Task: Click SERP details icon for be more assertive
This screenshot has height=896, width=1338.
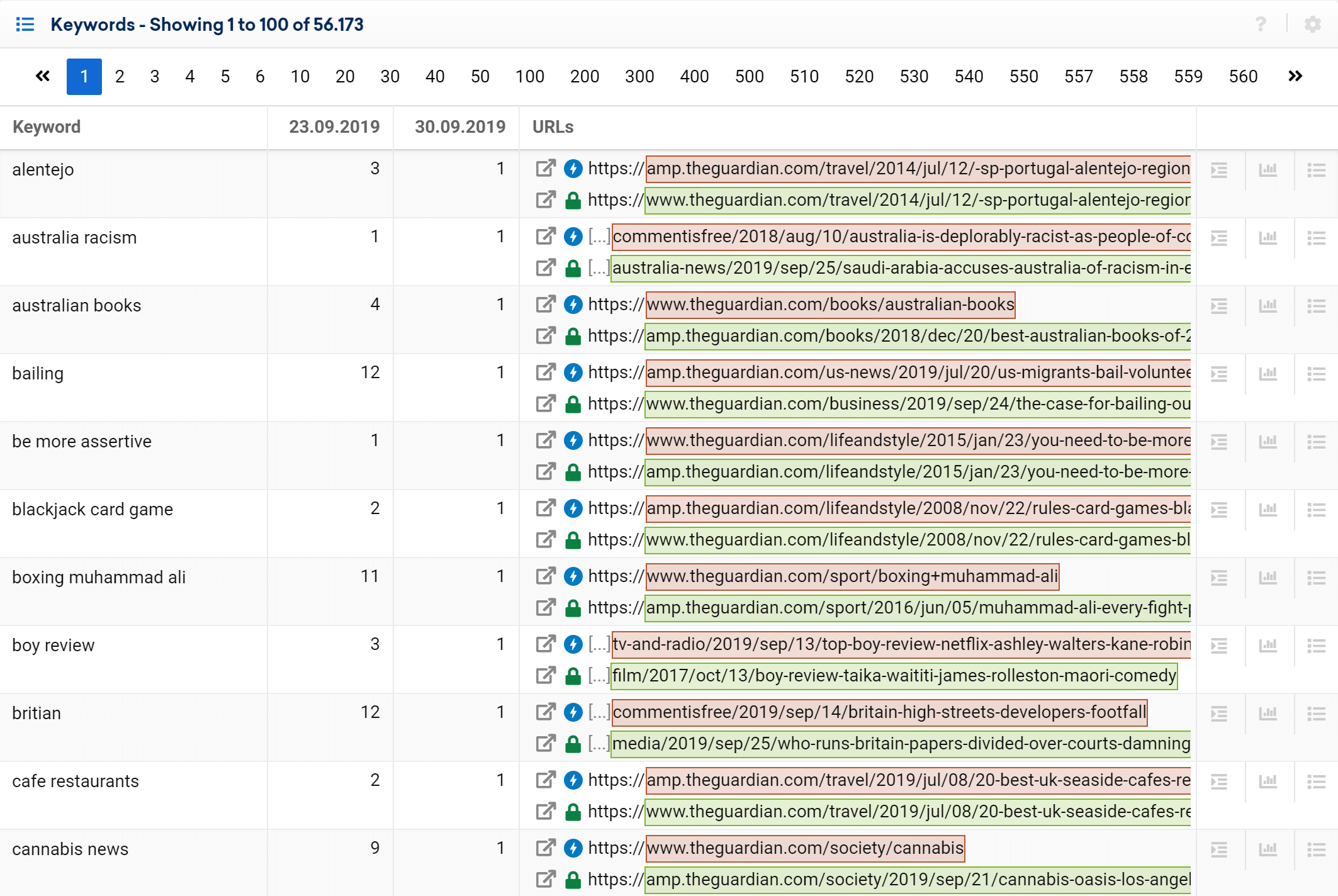Action: 1219,442
